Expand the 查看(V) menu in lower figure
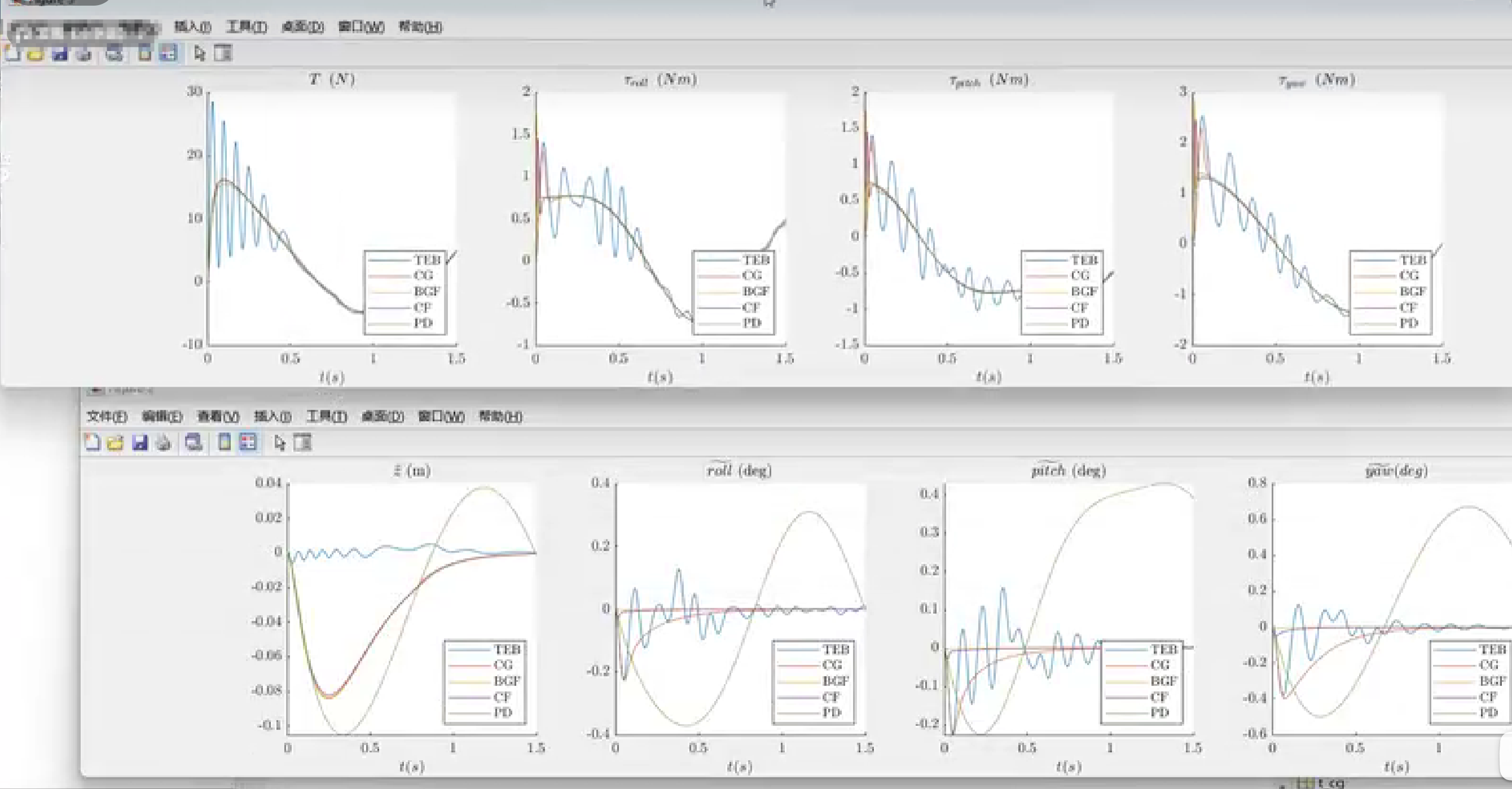 tap(218, 416)
